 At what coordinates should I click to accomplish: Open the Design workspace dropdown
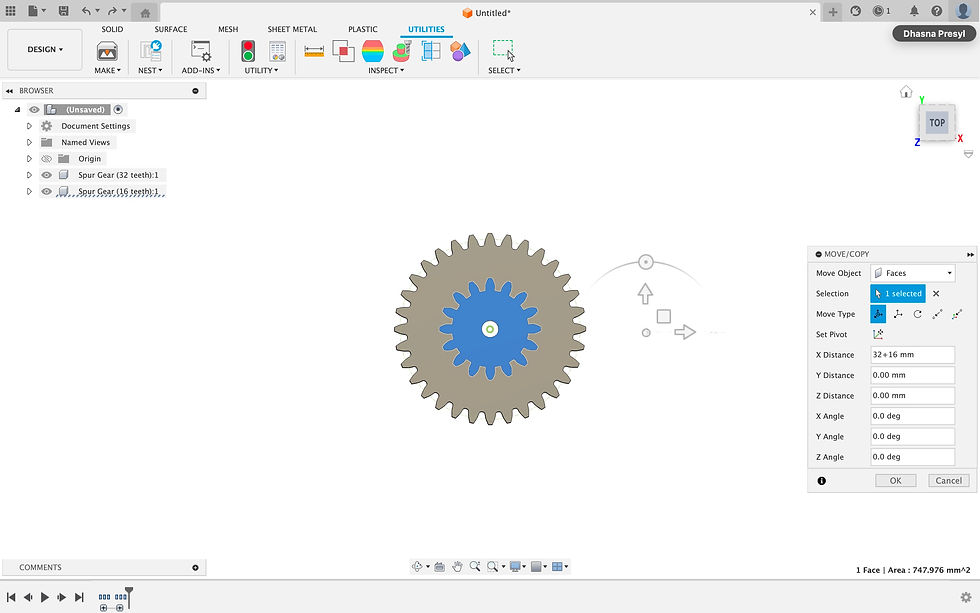tap(45, 49)
